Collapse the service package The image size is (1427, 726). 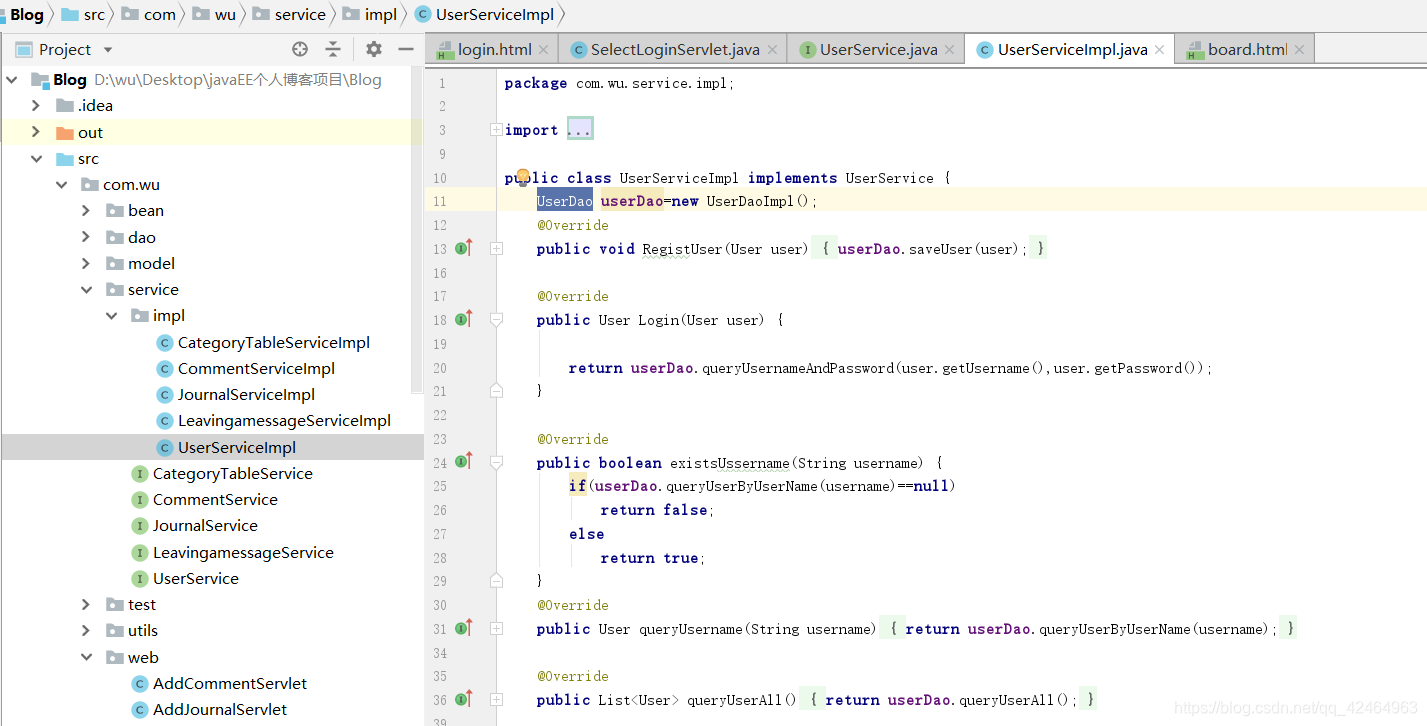point(87,289)
